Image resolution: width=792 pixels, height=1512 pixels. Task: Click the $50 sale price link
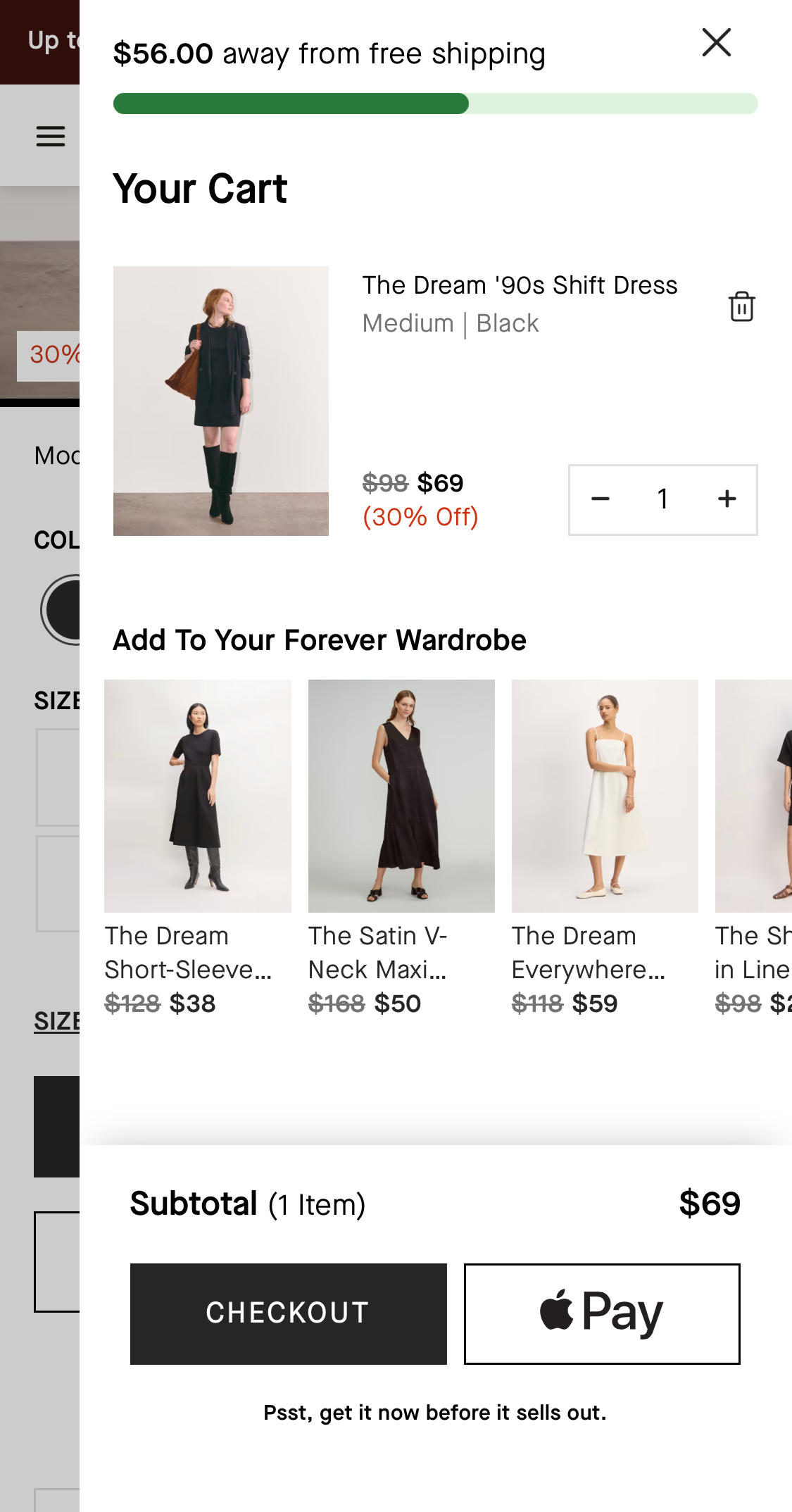pyautogui.click(x=398, y=1003)
